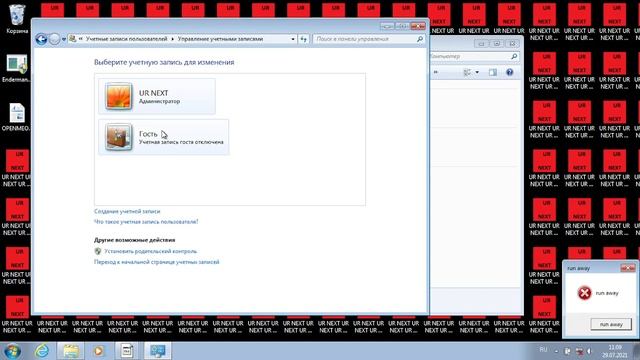
Task: Click red error icon in run away dialog
Action: (x=584, y=293)
